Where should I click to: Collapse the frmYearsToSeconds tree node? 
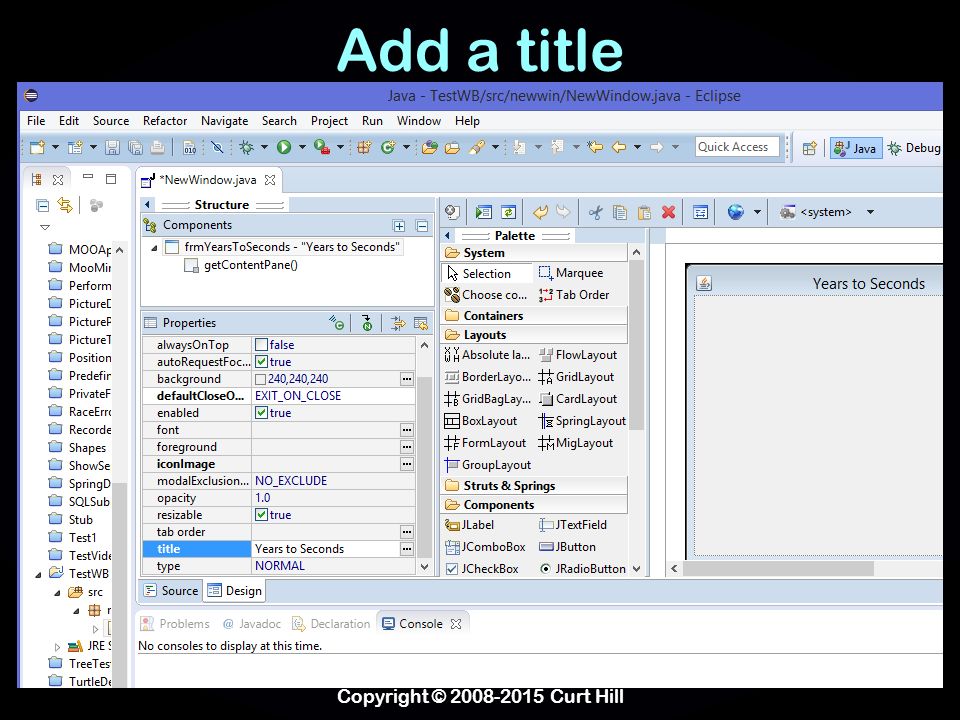(x=154, y=248)
